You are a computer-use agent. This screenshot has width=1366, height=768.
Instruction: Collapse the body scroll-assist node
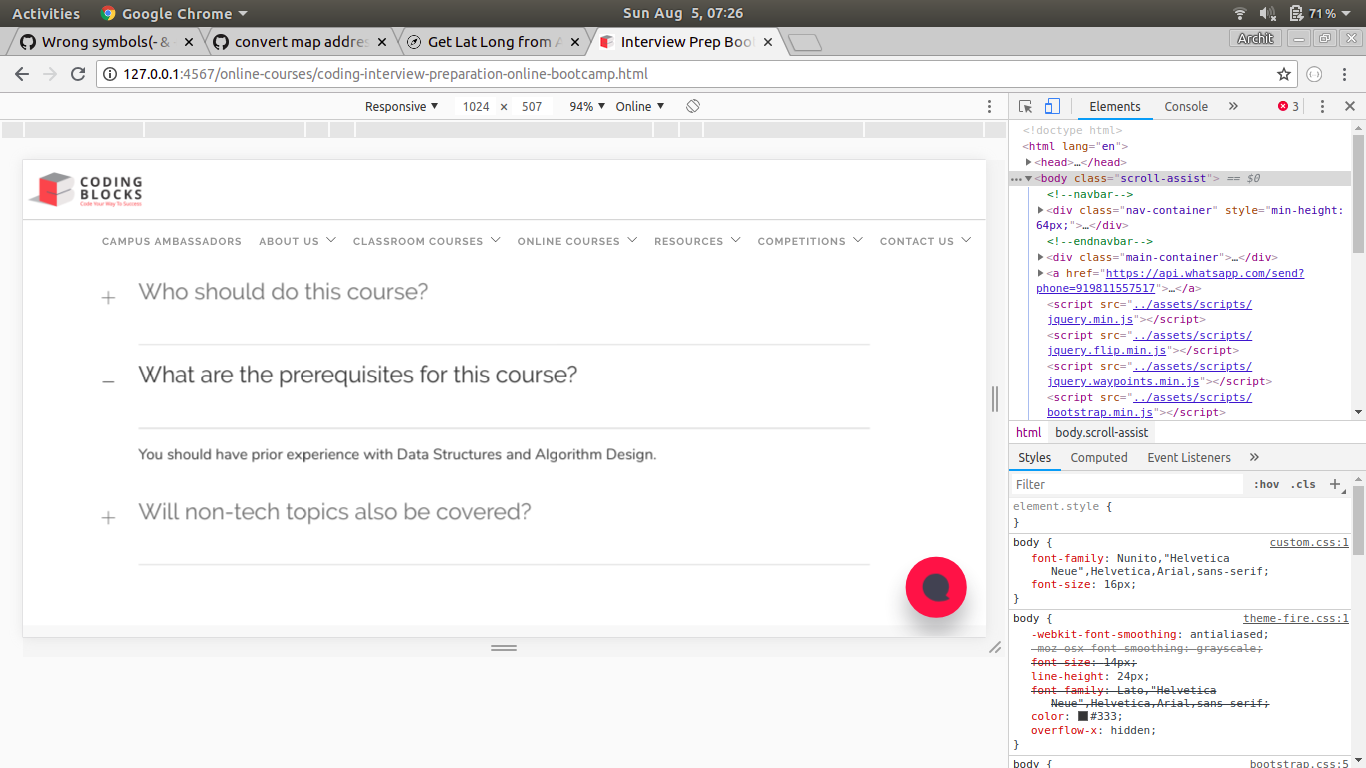pyautogui.click(x=1028, y=178)
